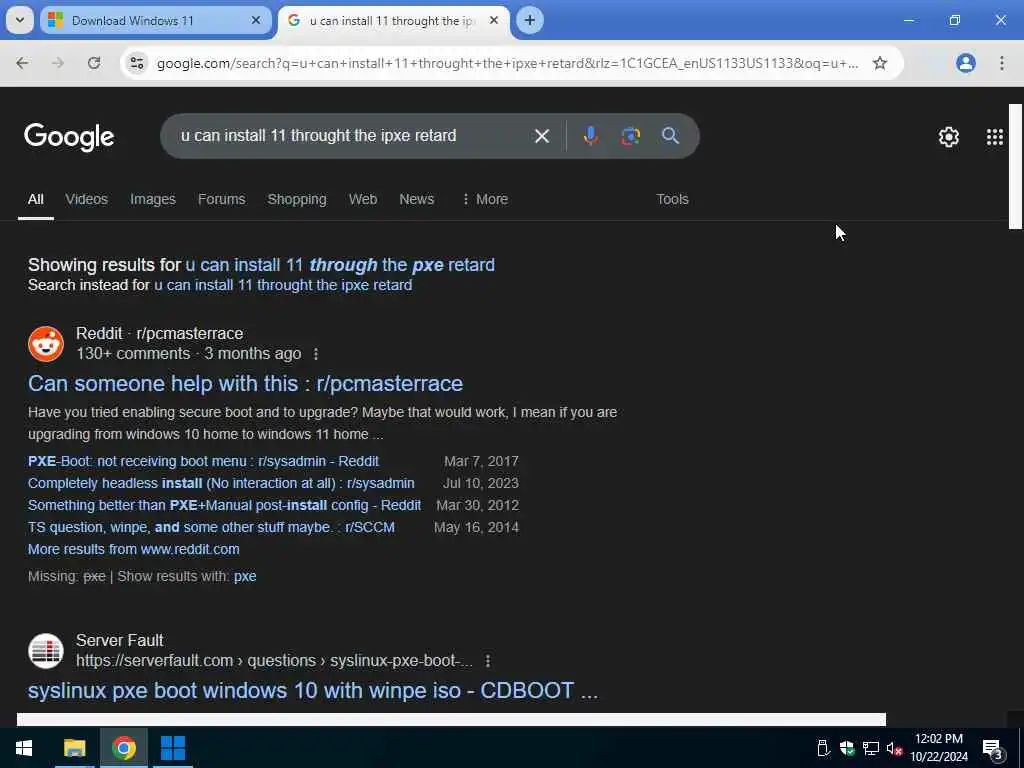Viewport: 1024px width, 768px height.
Task: Open 'Completely headless install' sysadmin link
Action: pyautogui.click(x=221, y=483)
